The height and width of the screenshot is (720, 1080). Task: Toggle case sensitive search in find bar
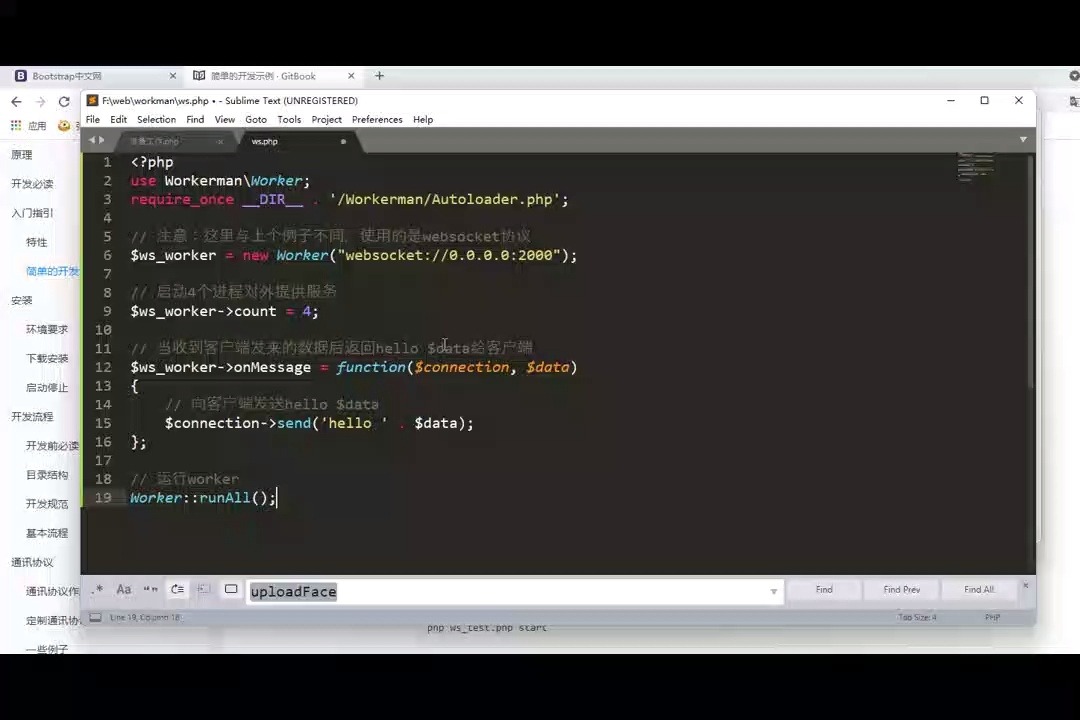pos(123,590)
